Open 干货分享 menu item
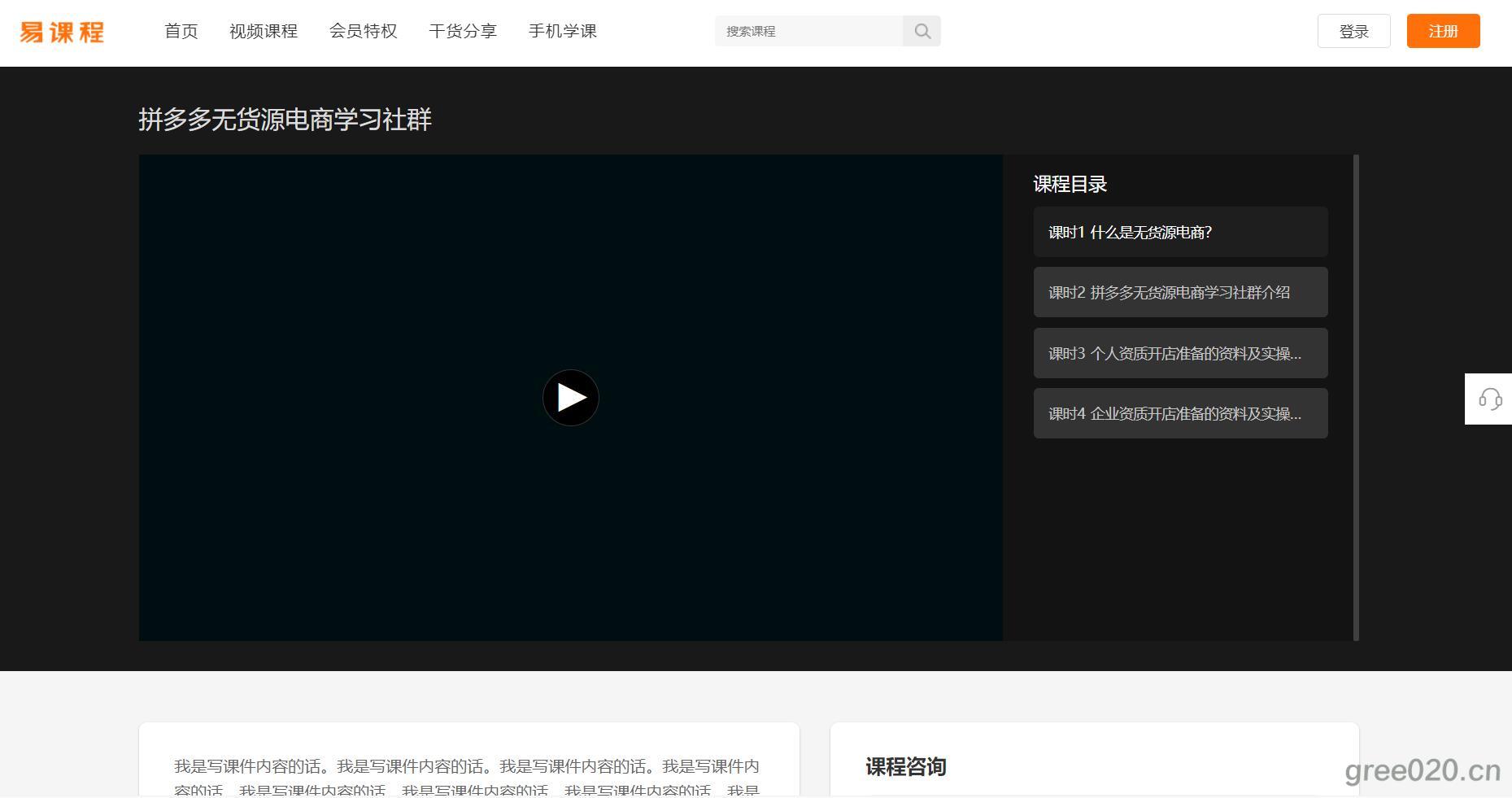 (463, 31)
